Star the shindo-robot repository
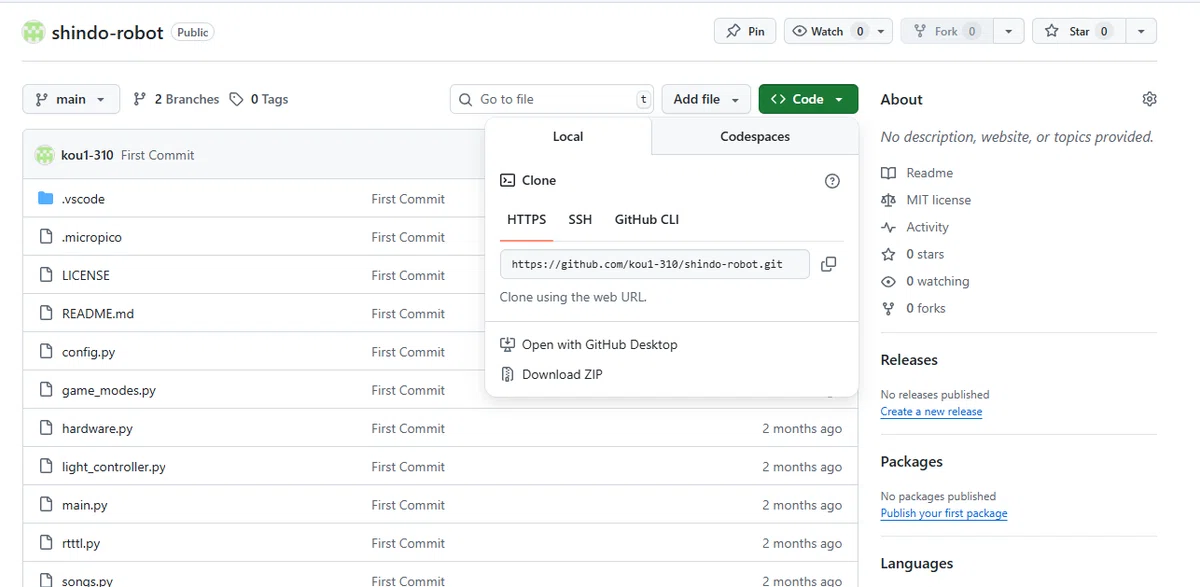The width and height of the screenshot is (1200, 587). pyautogui.click(x=1078, y=31)
